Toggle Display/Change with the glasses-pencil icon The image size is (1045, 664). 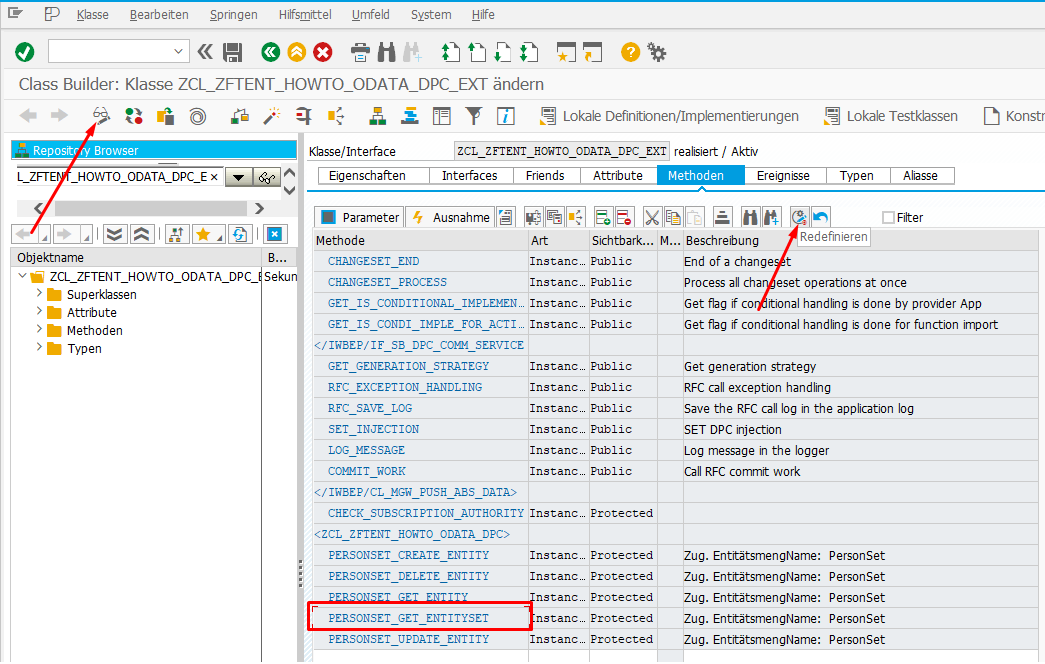click(x=101, y=115)
